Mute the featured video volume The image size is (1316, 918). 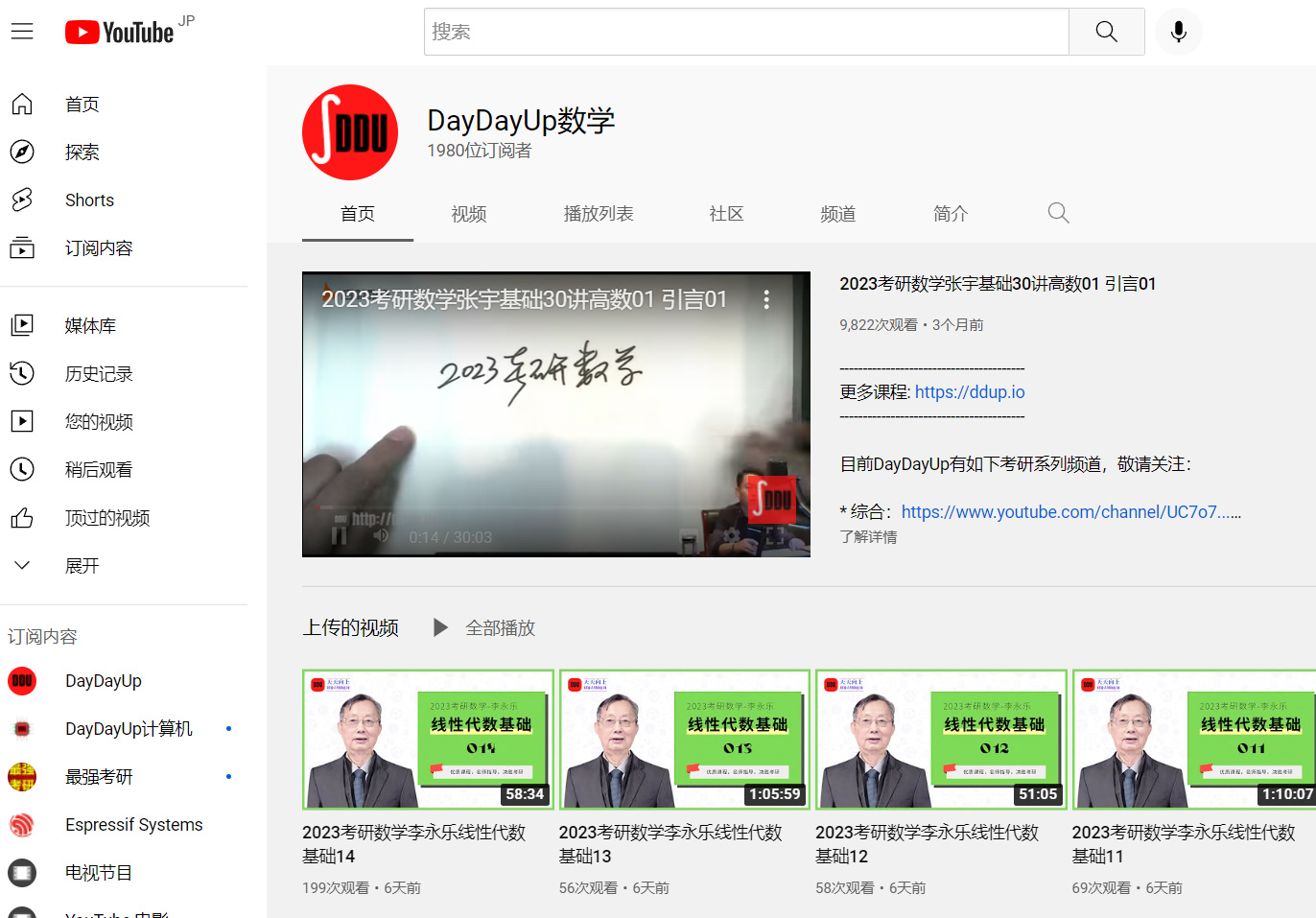click(x=381, y=536)
